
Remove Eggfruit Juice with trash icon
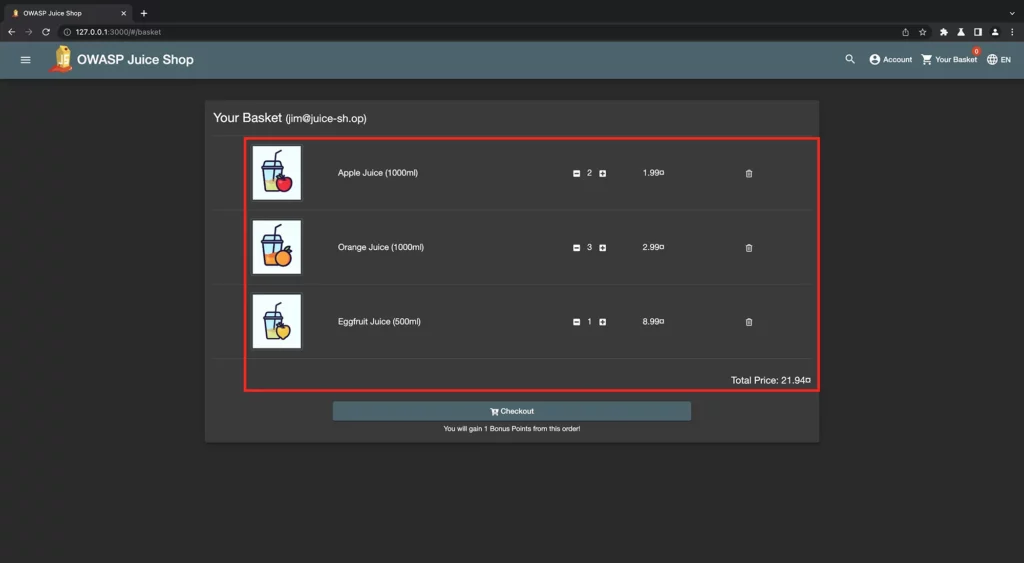coord(749,322)
